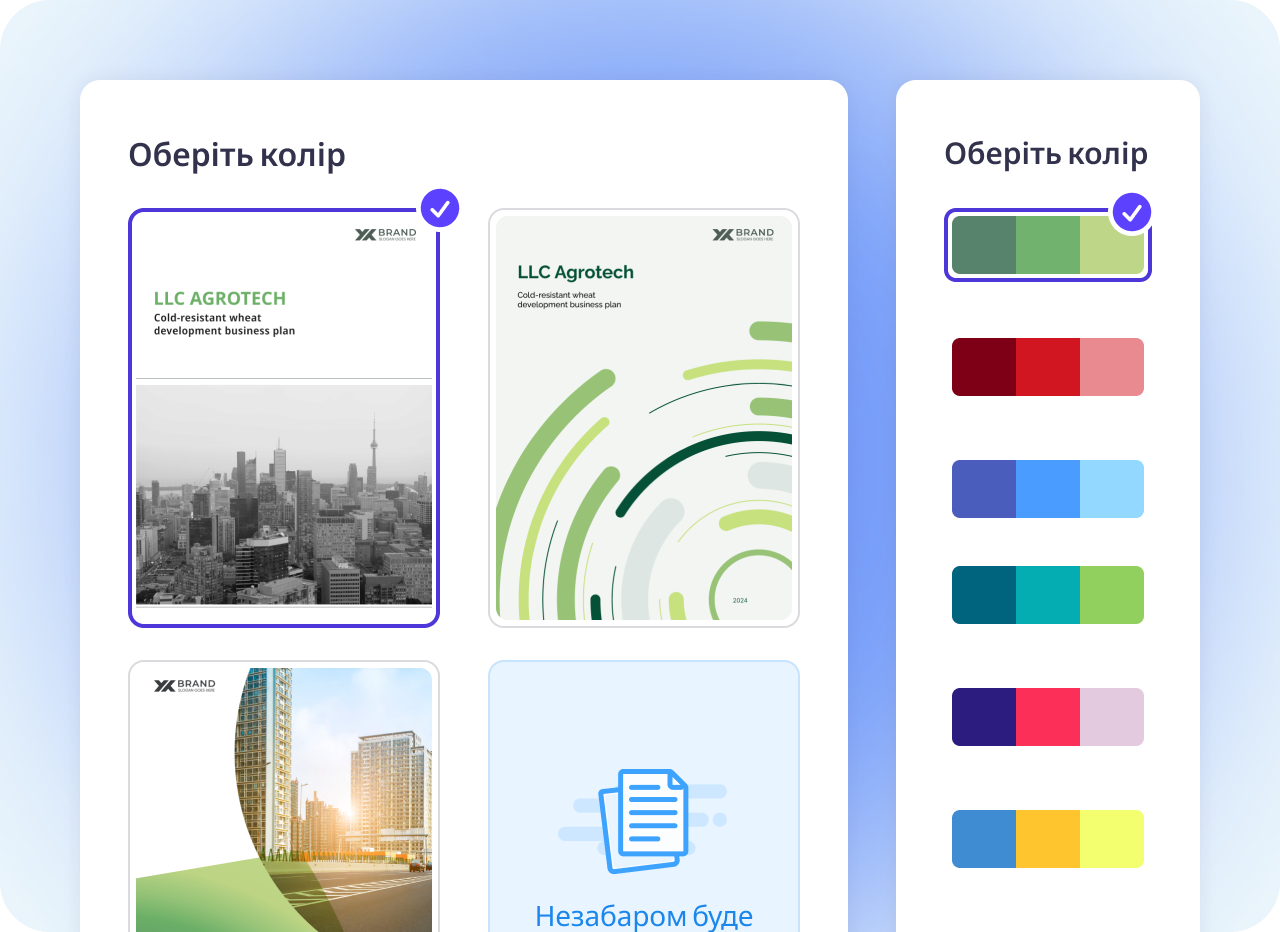
Task: Click the Brand logo on skyscraper template
Action: pyautogui.click(x=184, y=686)
